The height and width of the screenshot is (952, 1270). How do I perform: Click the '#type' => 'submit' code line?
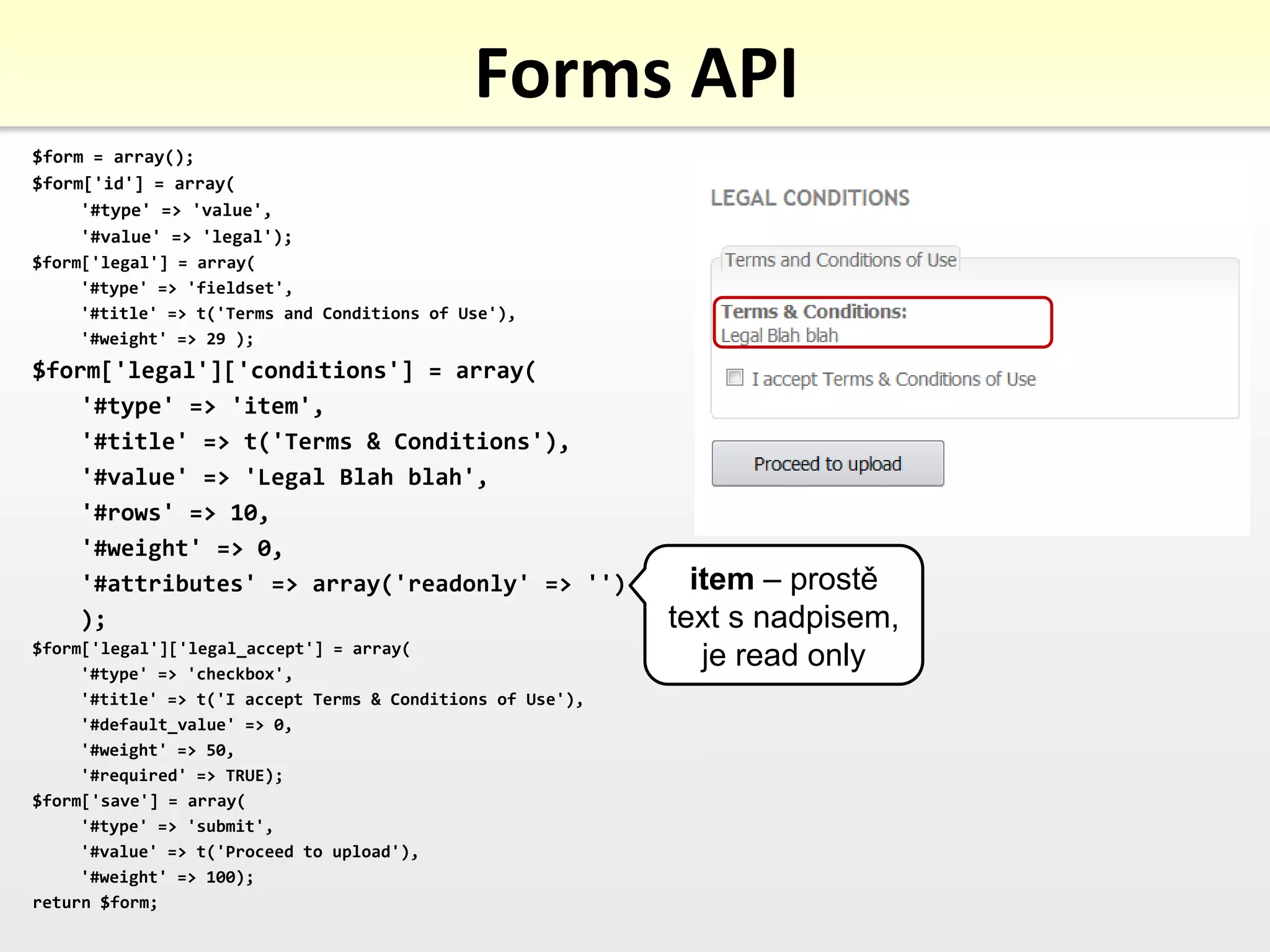click(177, 826)
